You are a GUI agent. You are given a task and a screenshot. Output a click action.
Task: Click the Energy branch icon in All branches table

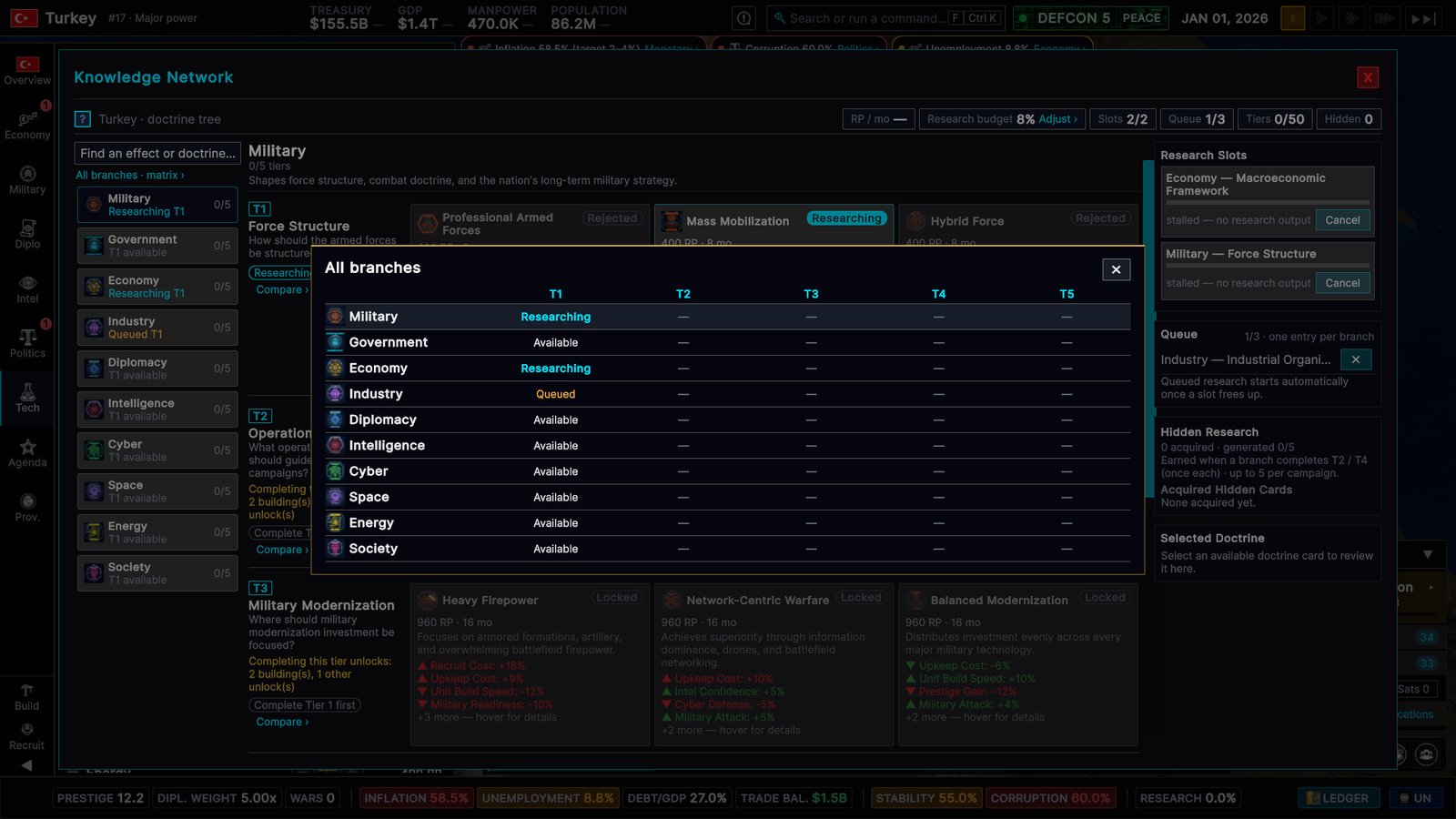pos(335,522)
